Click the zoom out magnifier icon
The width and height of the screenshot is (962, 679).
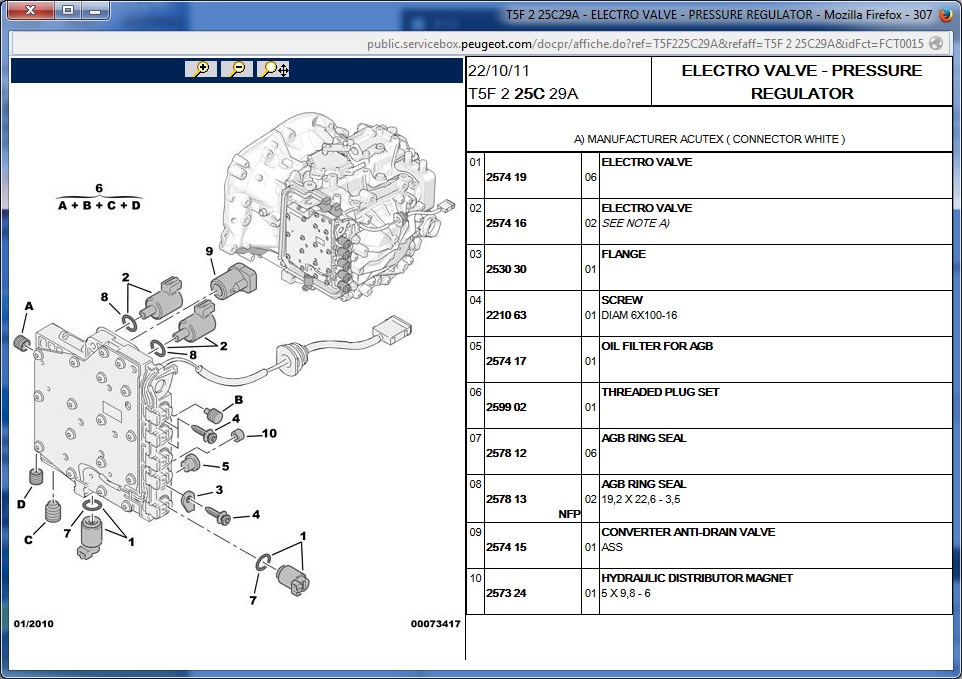tap(237, 69)
